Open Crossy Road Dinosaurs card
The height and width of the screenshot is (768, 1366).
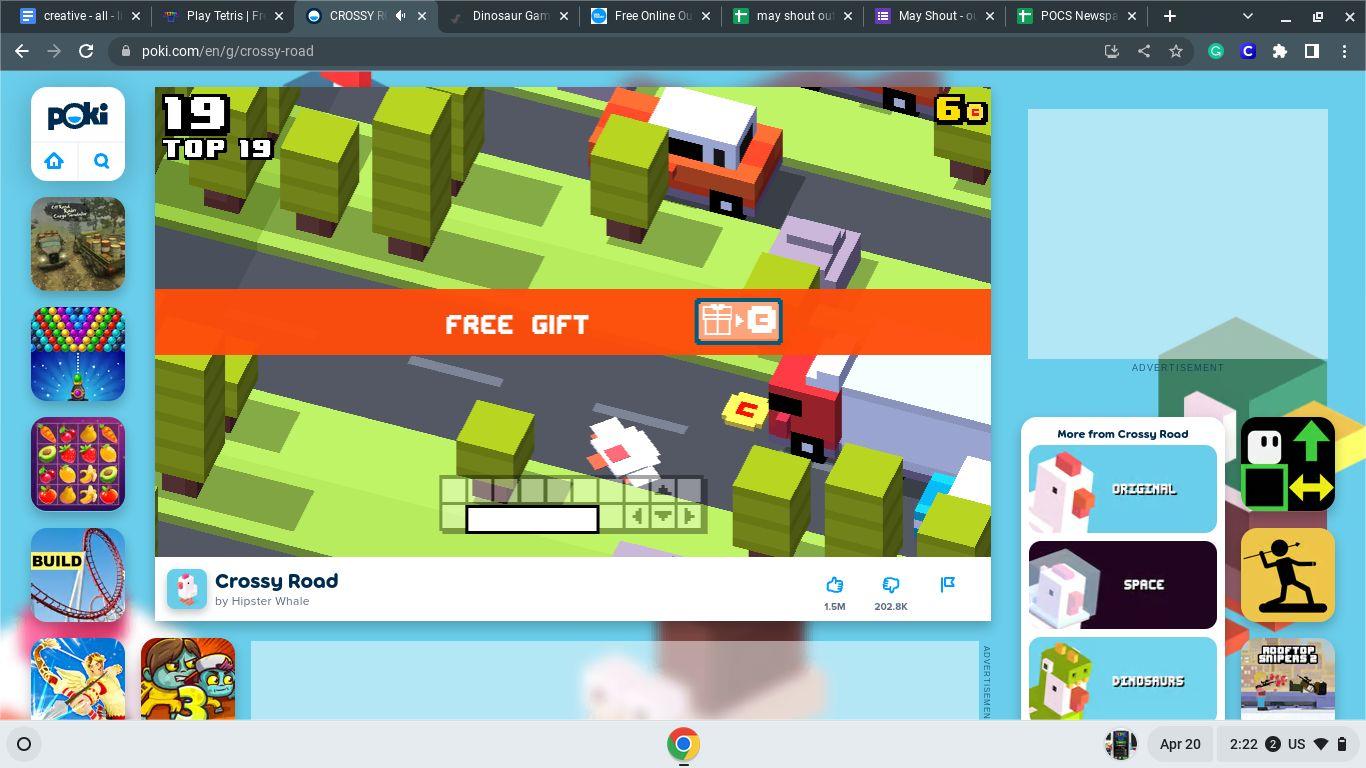tap(1123, 678)
